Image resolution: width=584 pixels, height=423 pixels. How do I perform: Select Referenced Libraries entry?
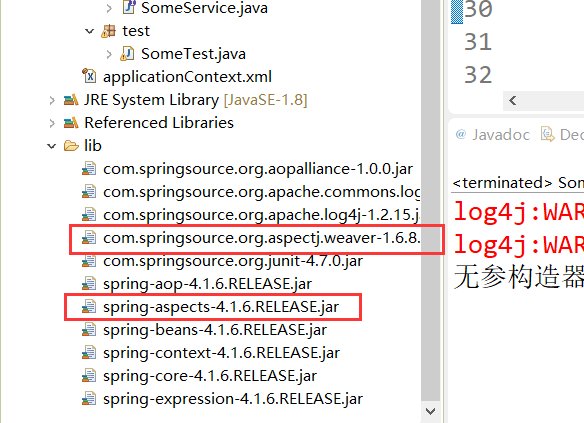159,123
